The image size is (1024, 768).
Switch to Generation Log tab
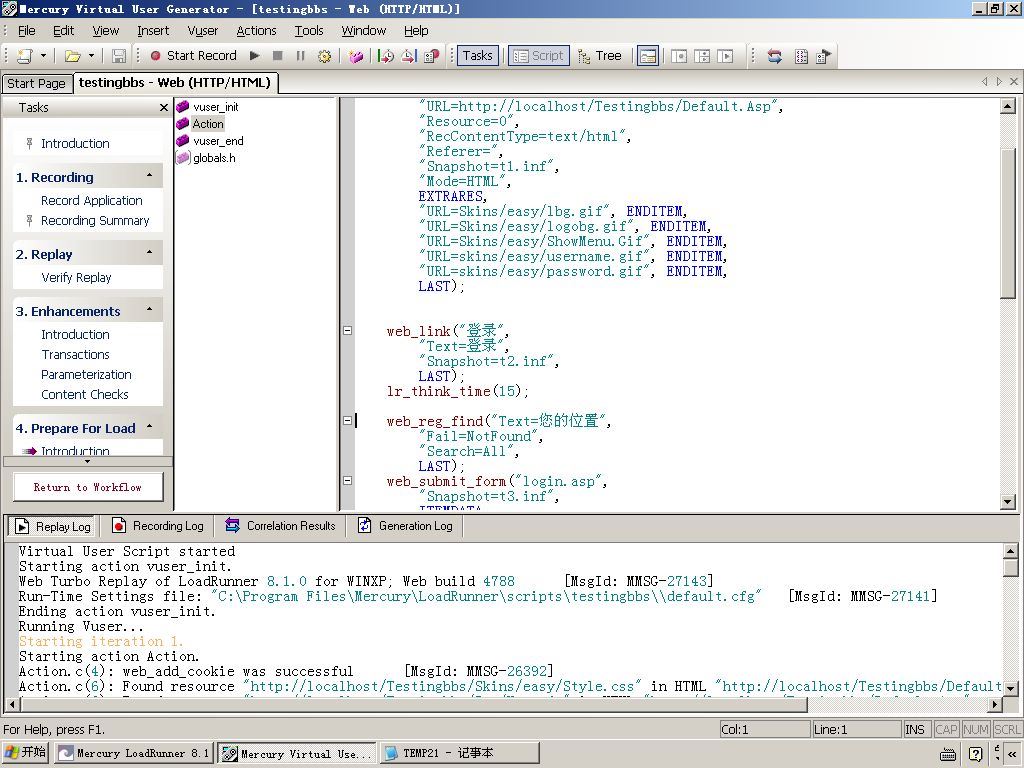click(405, 526)
